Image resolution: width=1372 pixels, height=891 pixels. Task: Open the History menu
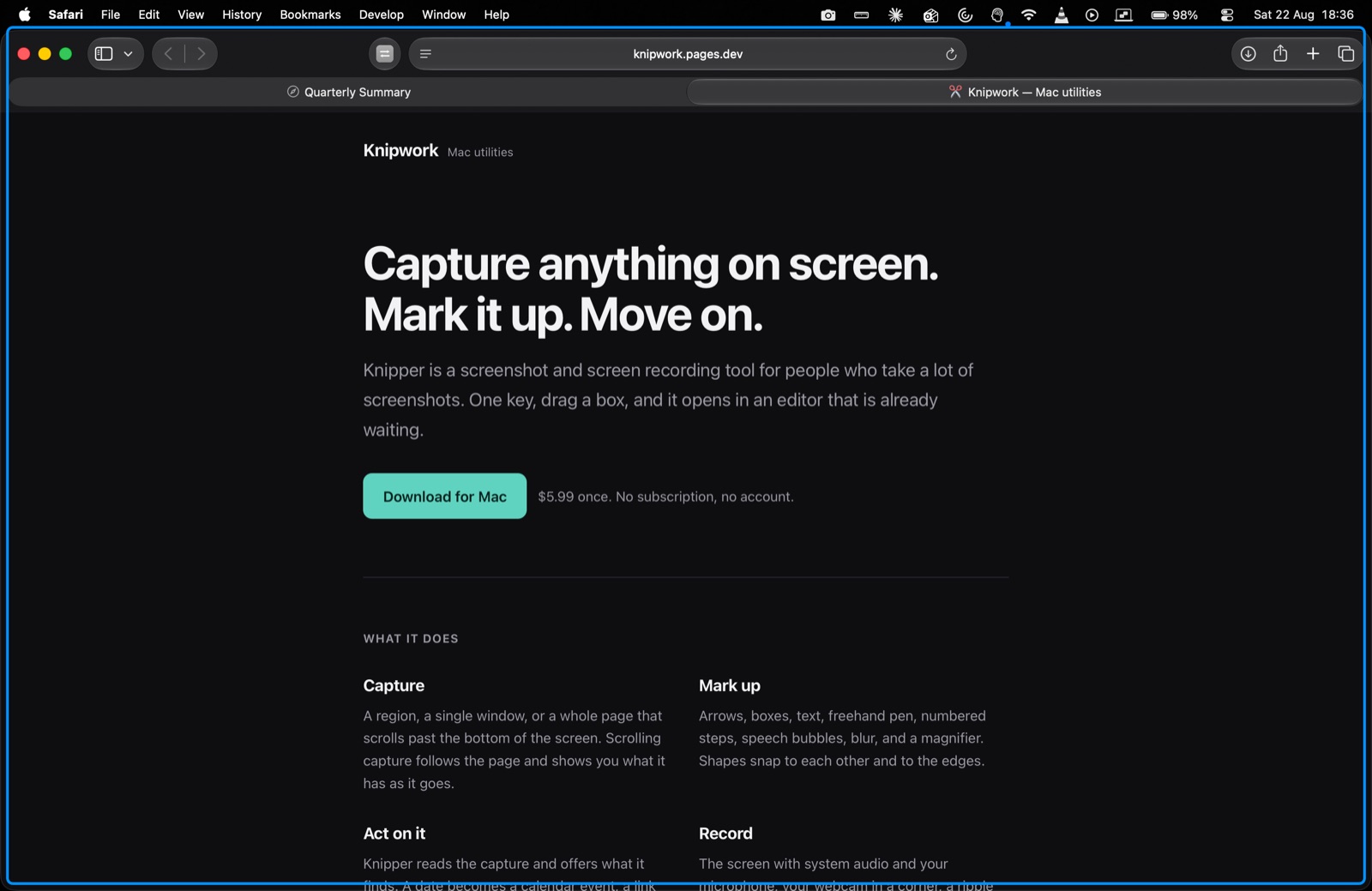[x=242, y=15]
